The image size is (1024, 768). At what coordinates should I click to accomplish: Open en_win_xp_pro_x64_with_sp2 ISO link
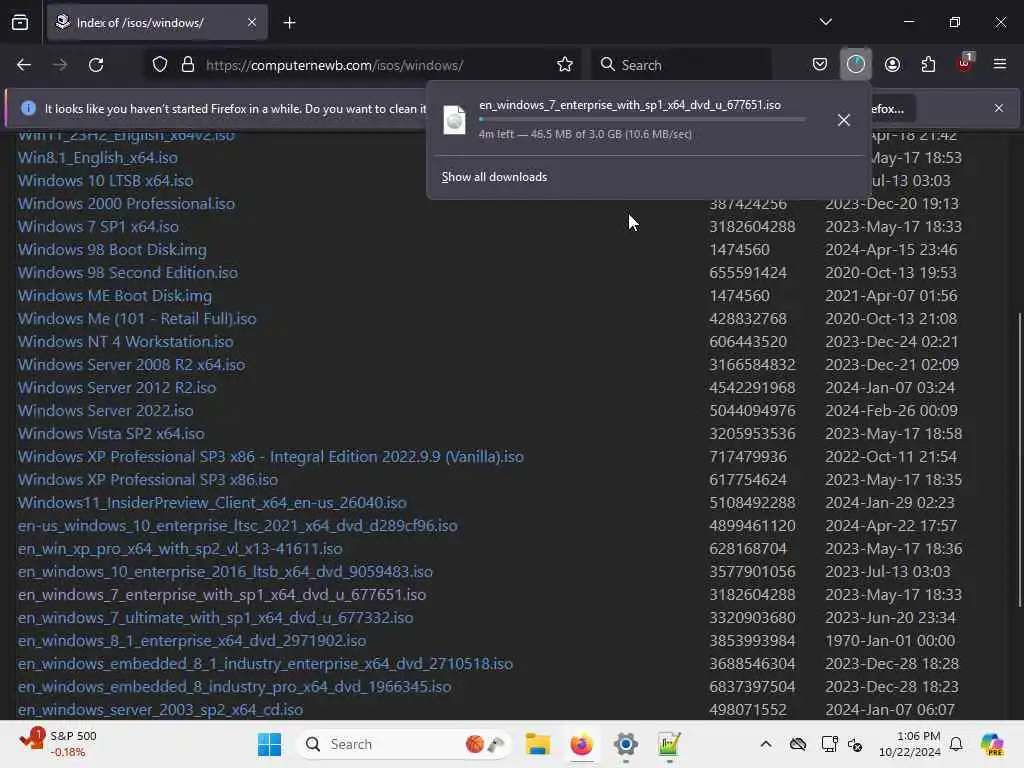pos(180,549)
